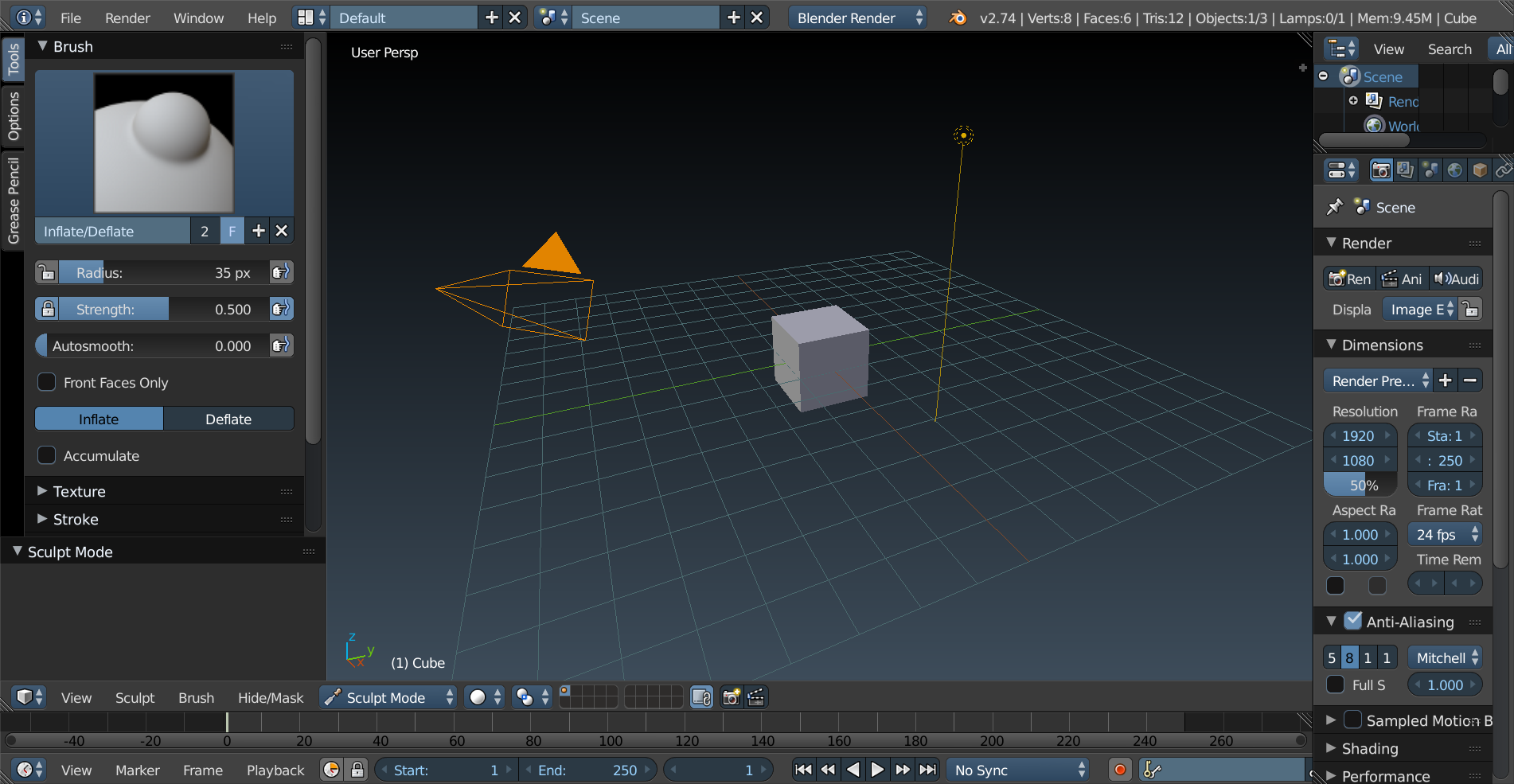Toggle automatic keyframe record button
1514x784 pixels.
[x=1120, y=770]
